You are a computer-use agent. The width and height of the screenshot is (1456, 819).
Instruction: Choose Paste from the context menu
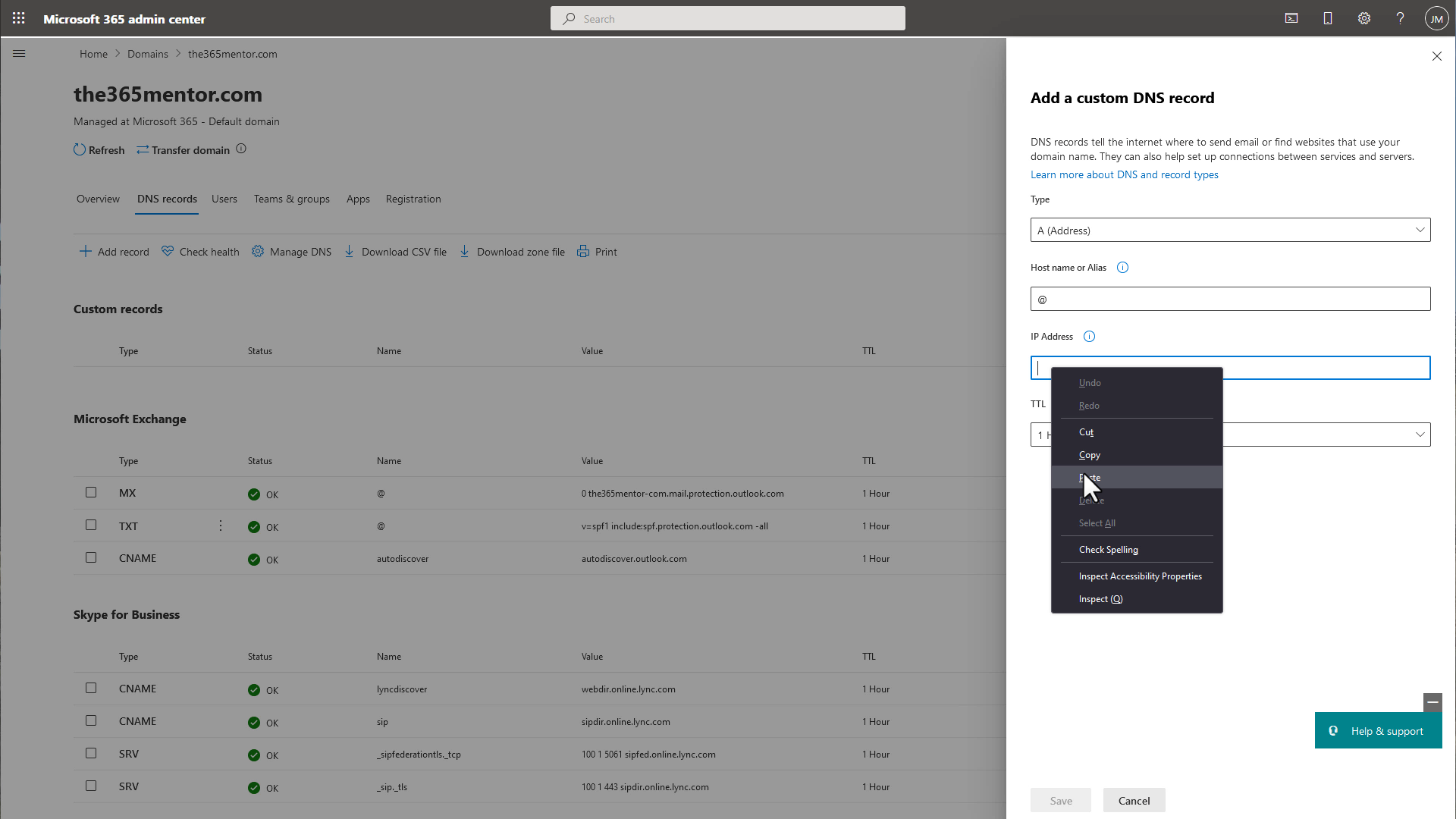(x=1137, y=477)
